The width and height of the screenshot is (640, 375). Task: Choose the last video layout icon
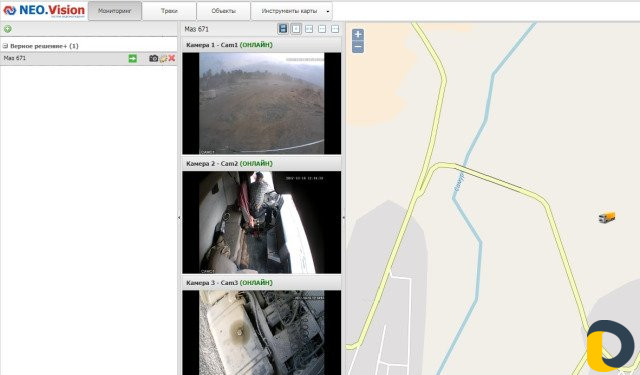(335, 29)
